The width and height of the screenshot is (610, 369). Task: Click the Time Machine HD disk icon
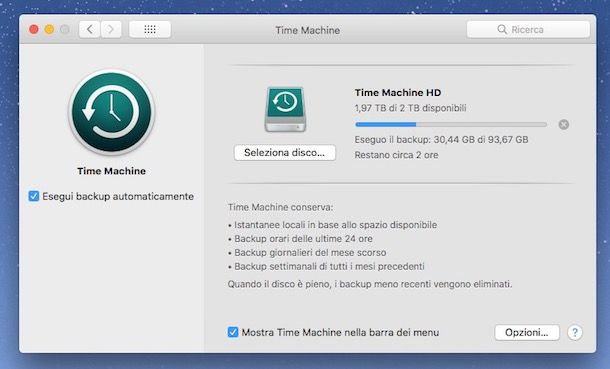[x=285, y=110]
